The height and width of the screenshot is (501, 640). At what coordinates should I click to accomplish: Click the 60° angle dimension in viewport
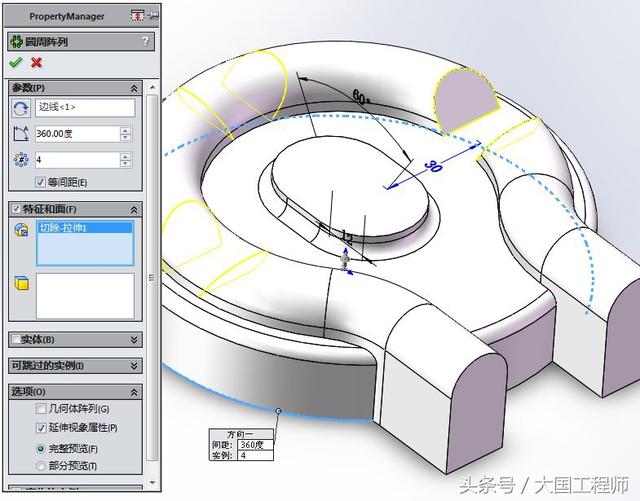[x=361, y=98]
